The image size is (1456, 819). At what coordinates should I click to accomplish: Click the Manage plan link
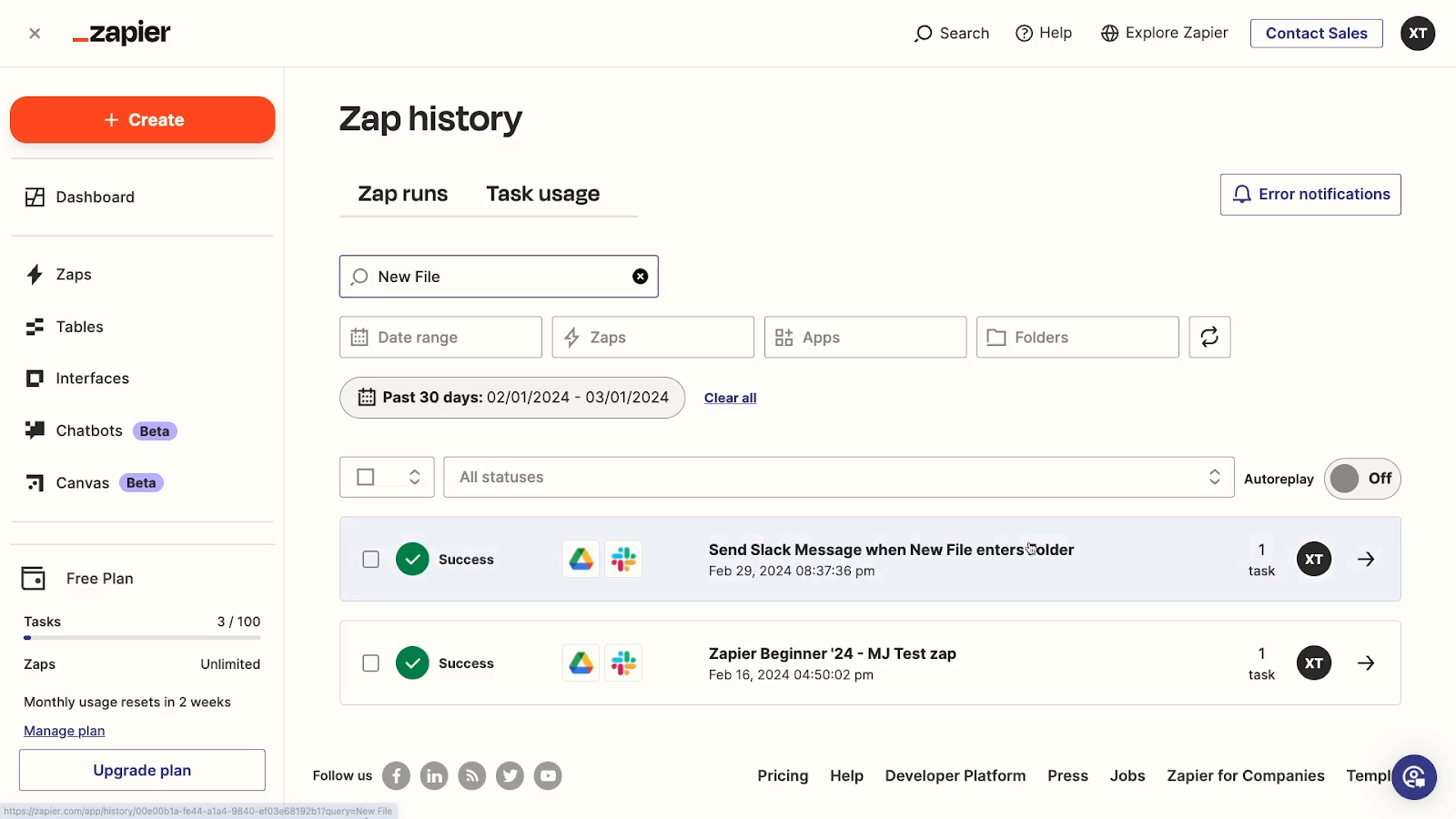pos(64,731)
